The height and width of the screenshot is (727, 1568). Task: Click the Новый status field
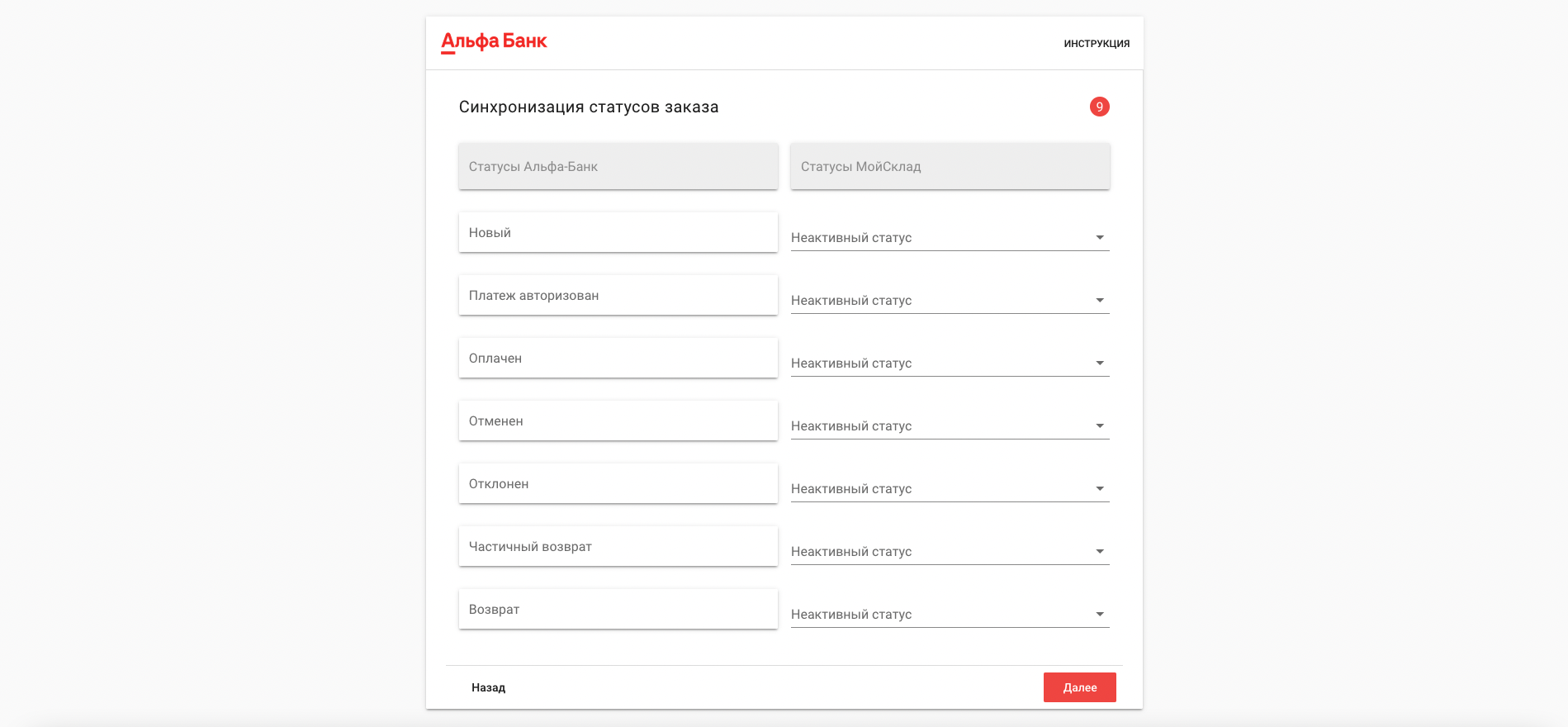click(618, 233)
